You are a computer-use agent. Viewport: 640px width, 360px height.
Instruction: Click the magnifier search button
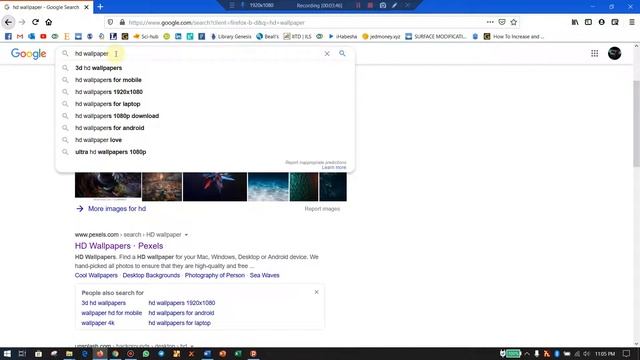(x=342, y=53)
